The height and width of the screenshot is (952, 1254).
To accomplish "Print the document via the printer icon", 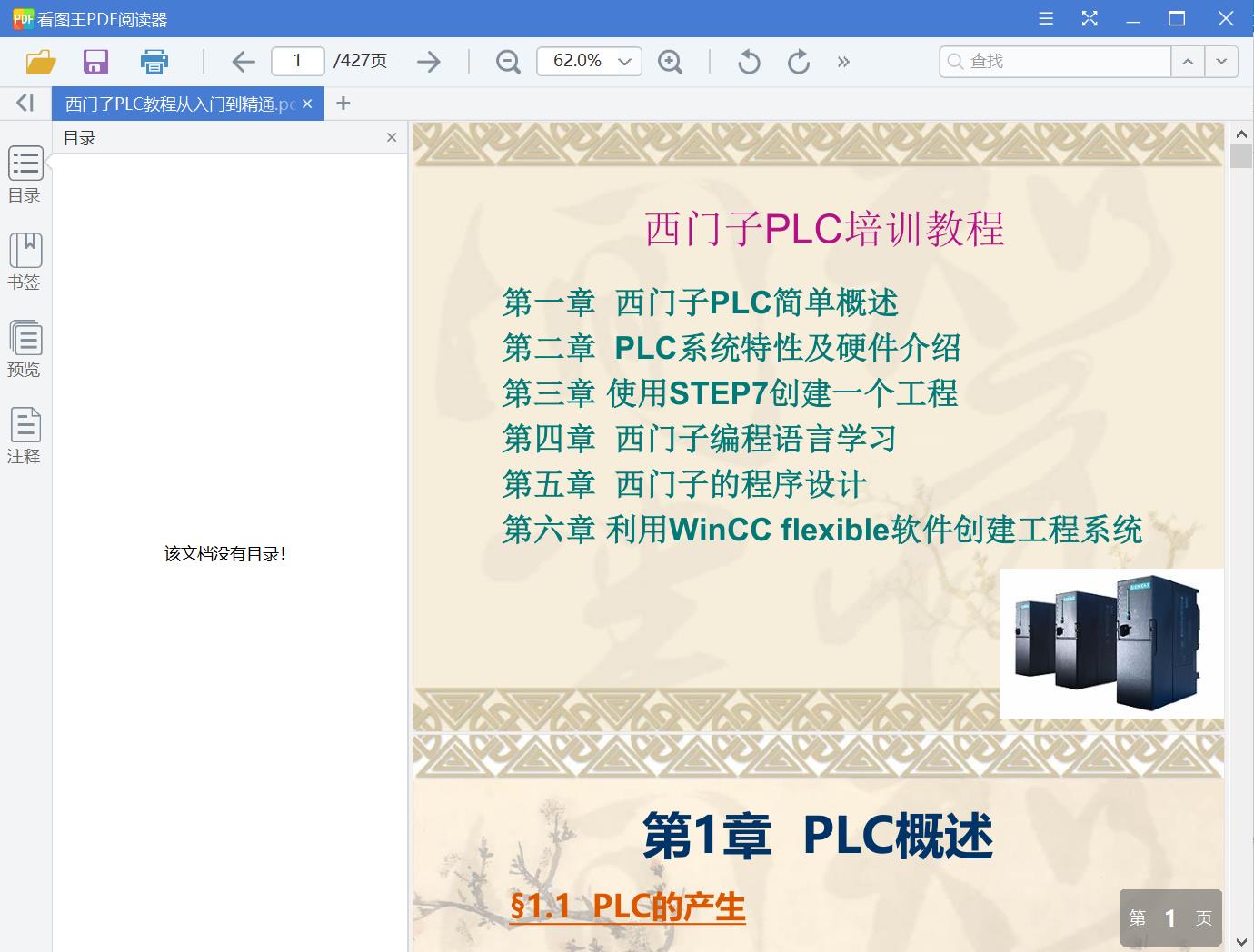I will (x=154, y=62).
